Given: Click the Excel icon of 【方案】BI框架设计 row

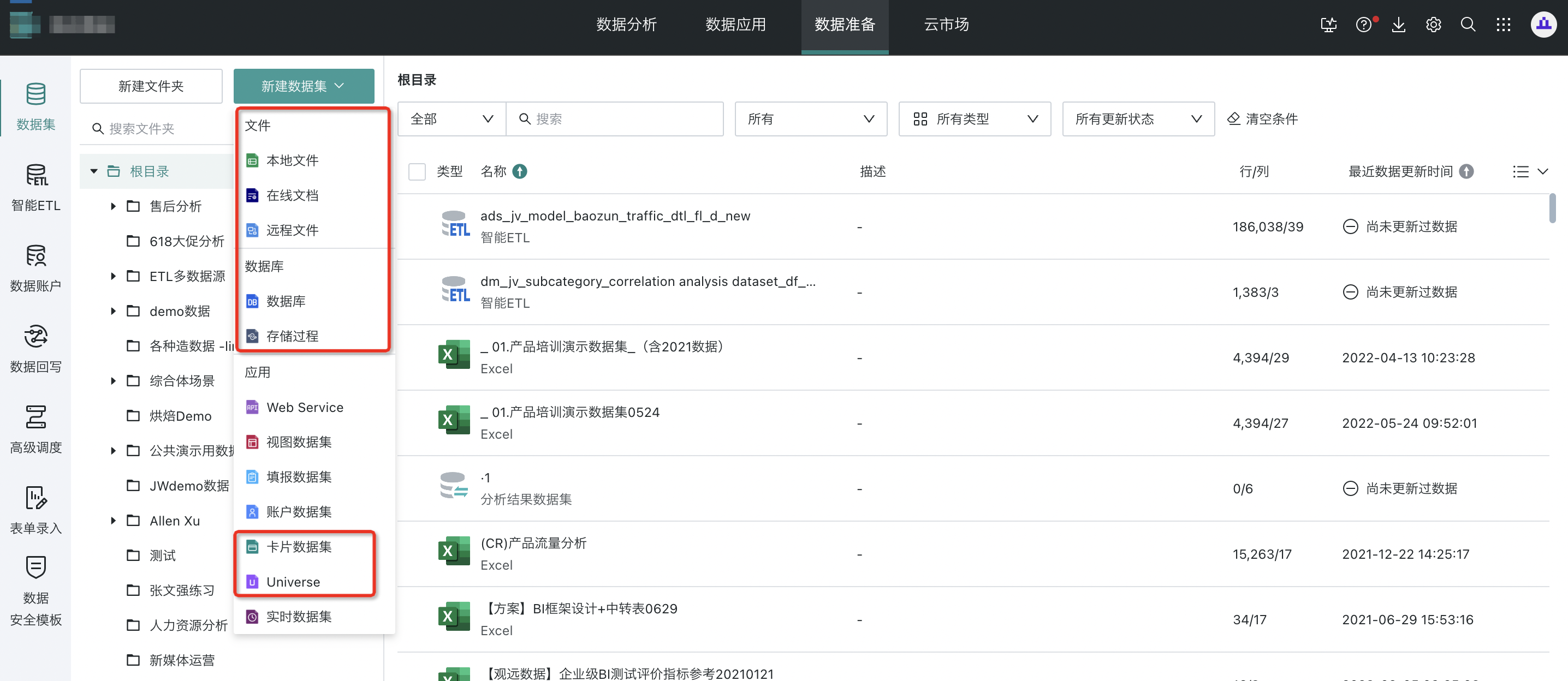Looking at the screenshot, I should click(454, 617).
